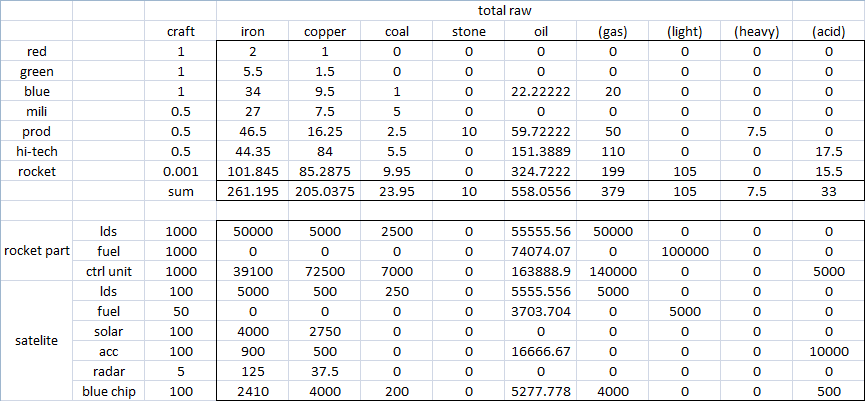Select blue row oil value 22.22222

point(541,91)
